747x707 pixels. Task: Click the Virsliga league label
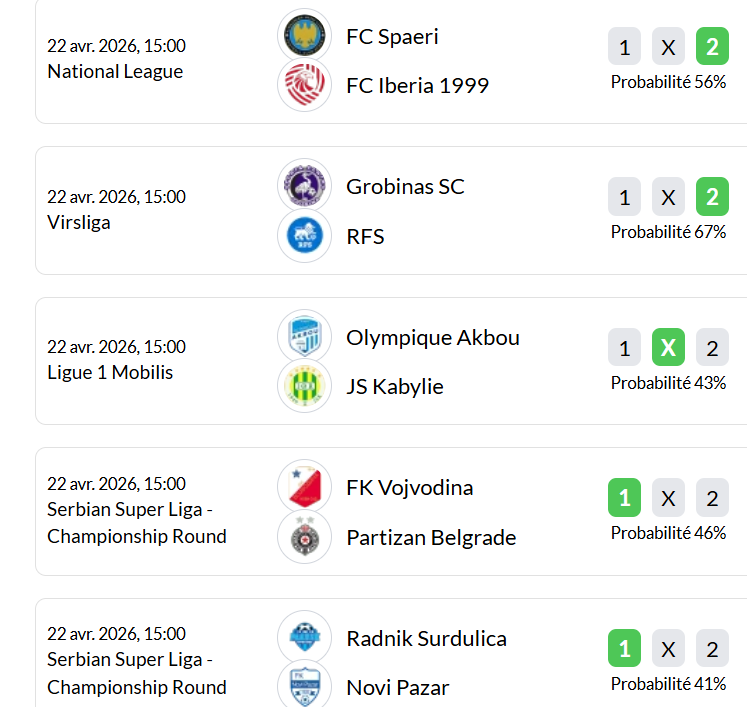point(79,222)
